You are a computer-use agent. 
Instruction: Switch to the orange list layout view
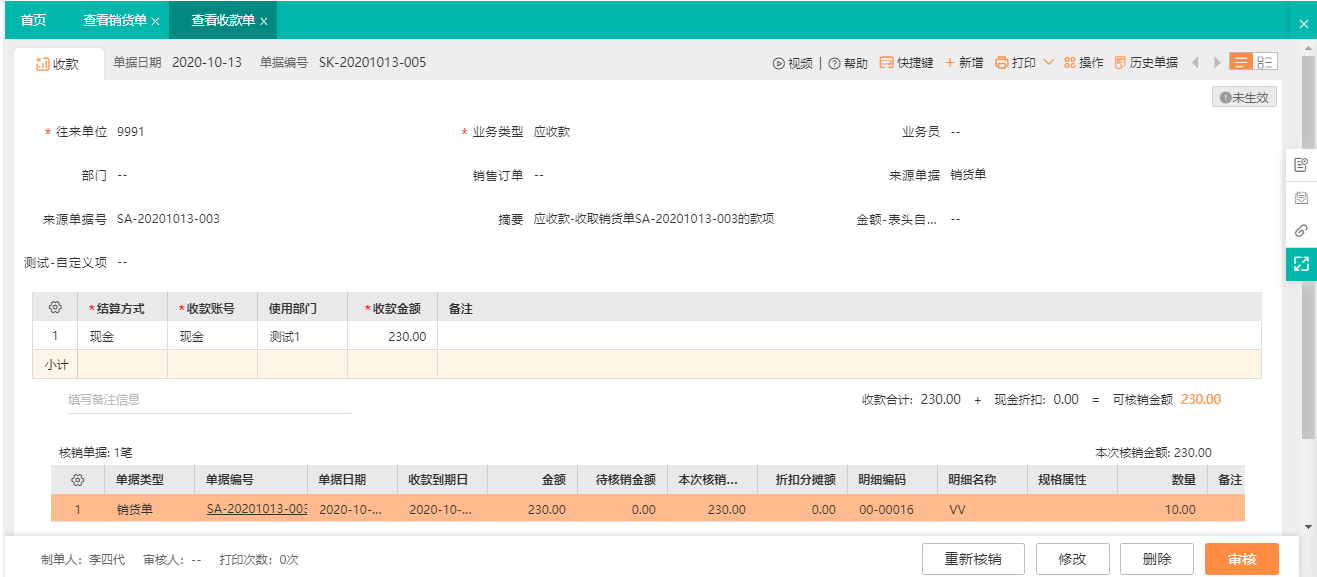(1241, 62)
